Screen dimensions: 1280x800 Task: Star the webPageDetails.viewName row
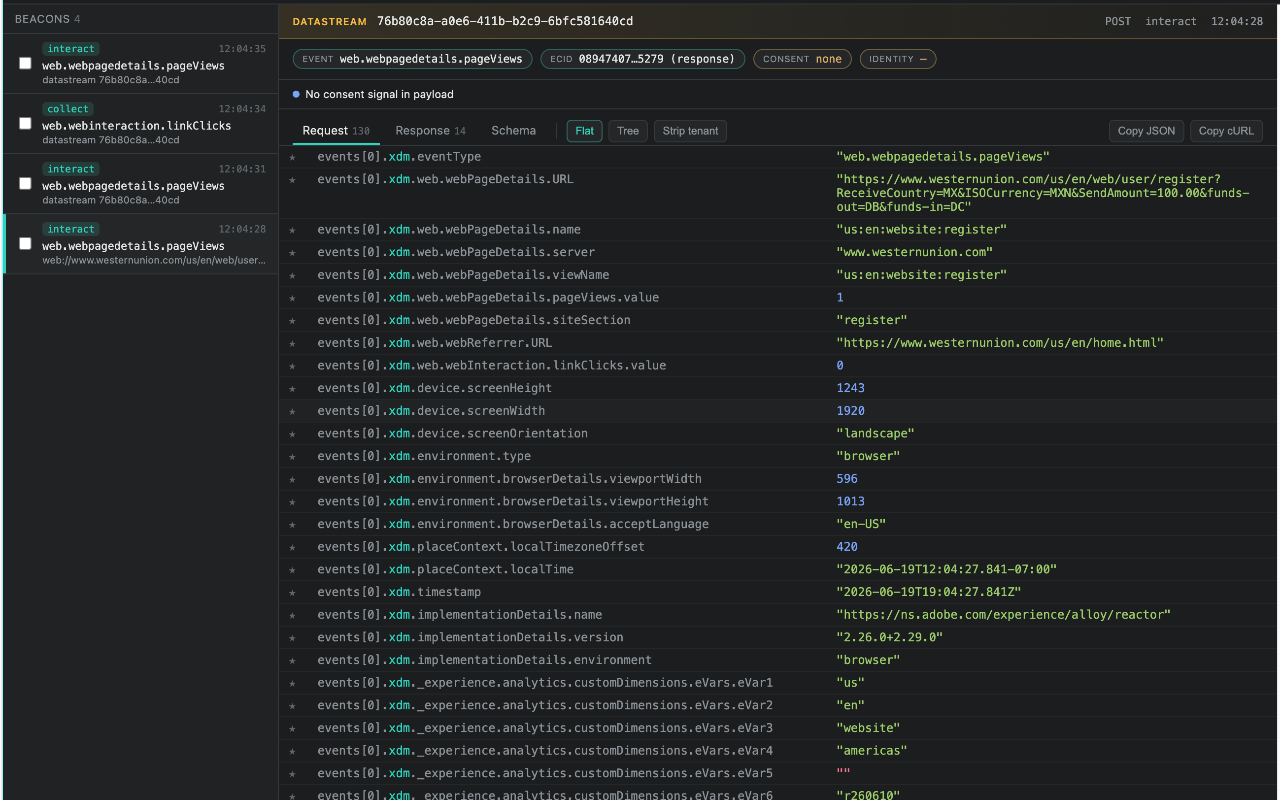pos(293,275)
